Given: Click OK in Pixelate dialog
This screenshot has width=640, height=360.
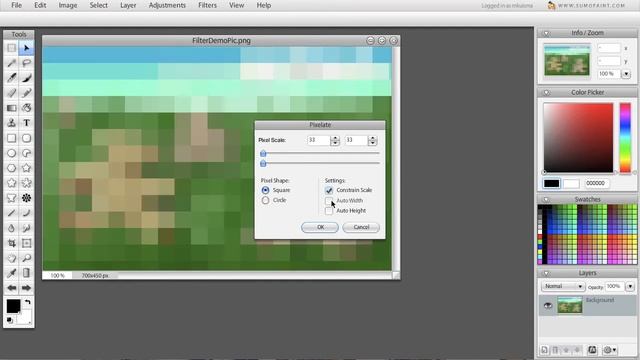Looking at the screenshot, I should [320, 227].
